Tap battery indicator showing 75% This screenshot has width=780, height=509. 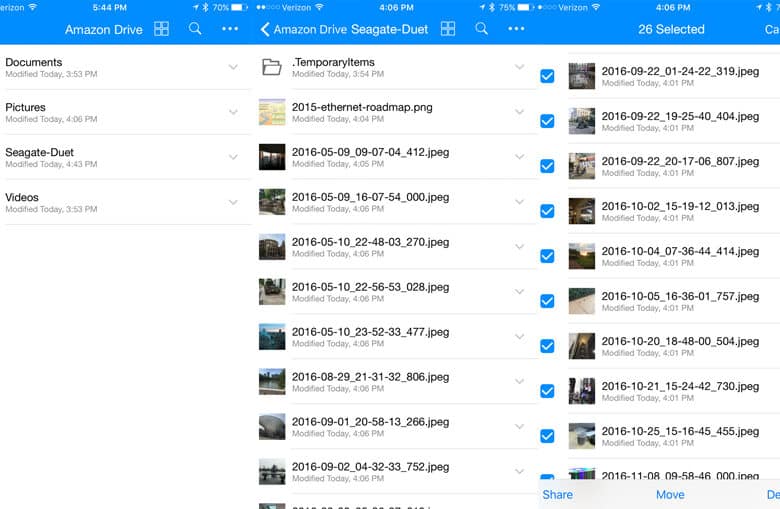[525, 7]
